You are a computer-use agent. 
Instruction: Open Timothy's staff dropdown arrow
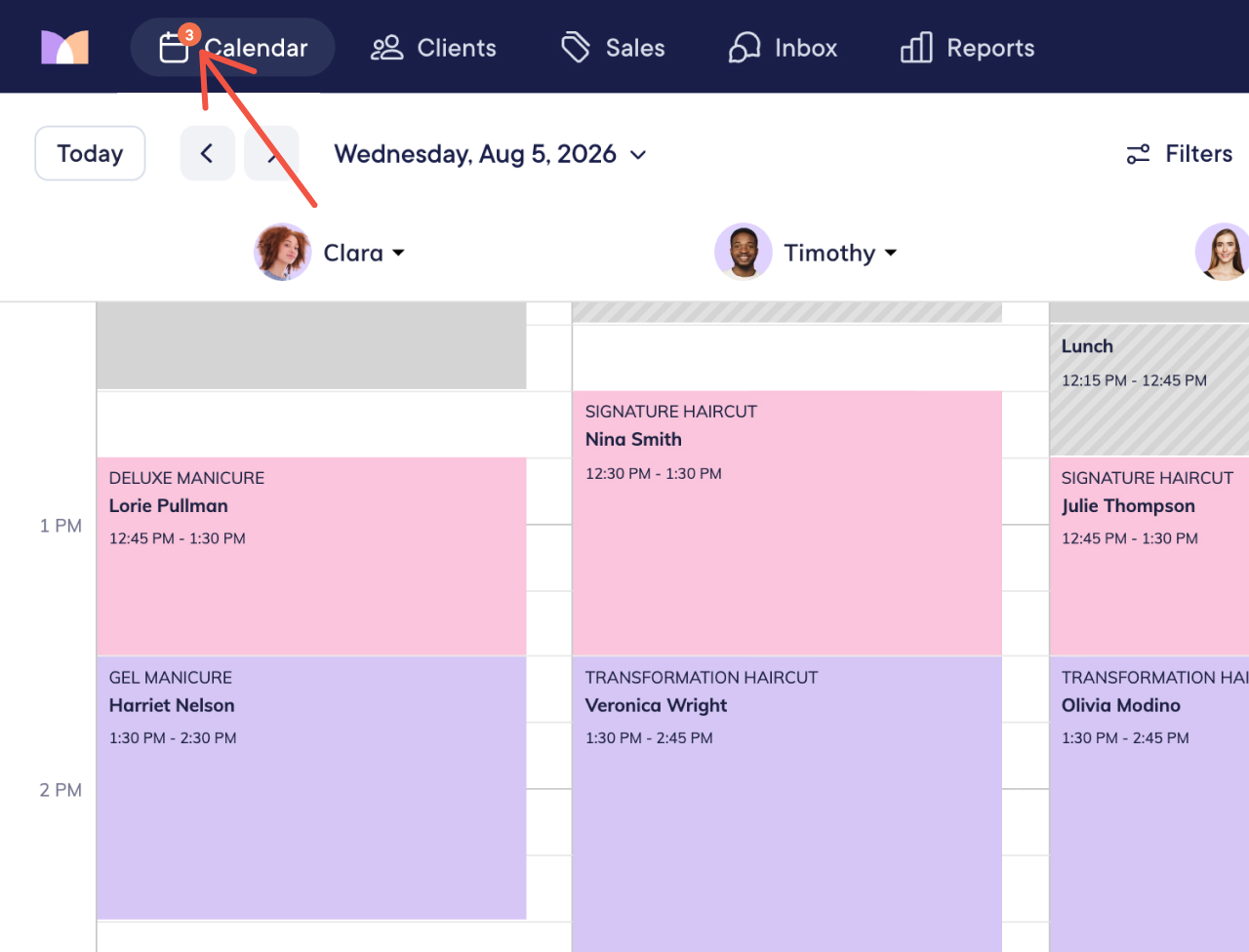pyautogui.click(x=890, y=253)
